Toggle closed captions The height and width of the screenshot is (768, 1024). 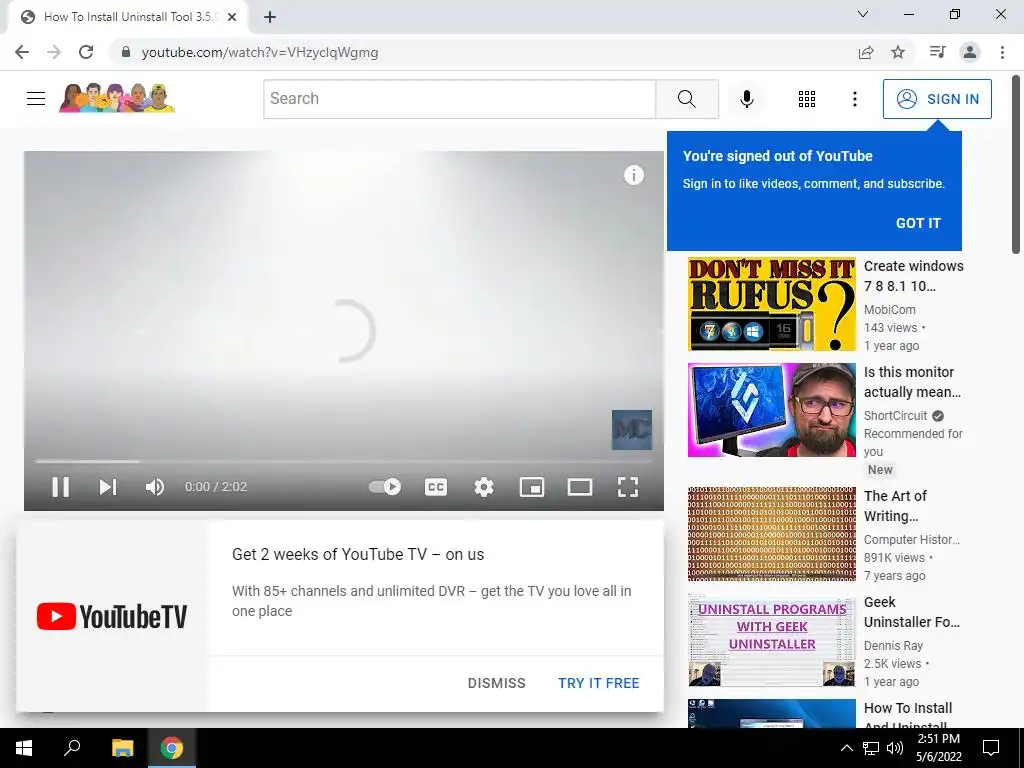436,487
